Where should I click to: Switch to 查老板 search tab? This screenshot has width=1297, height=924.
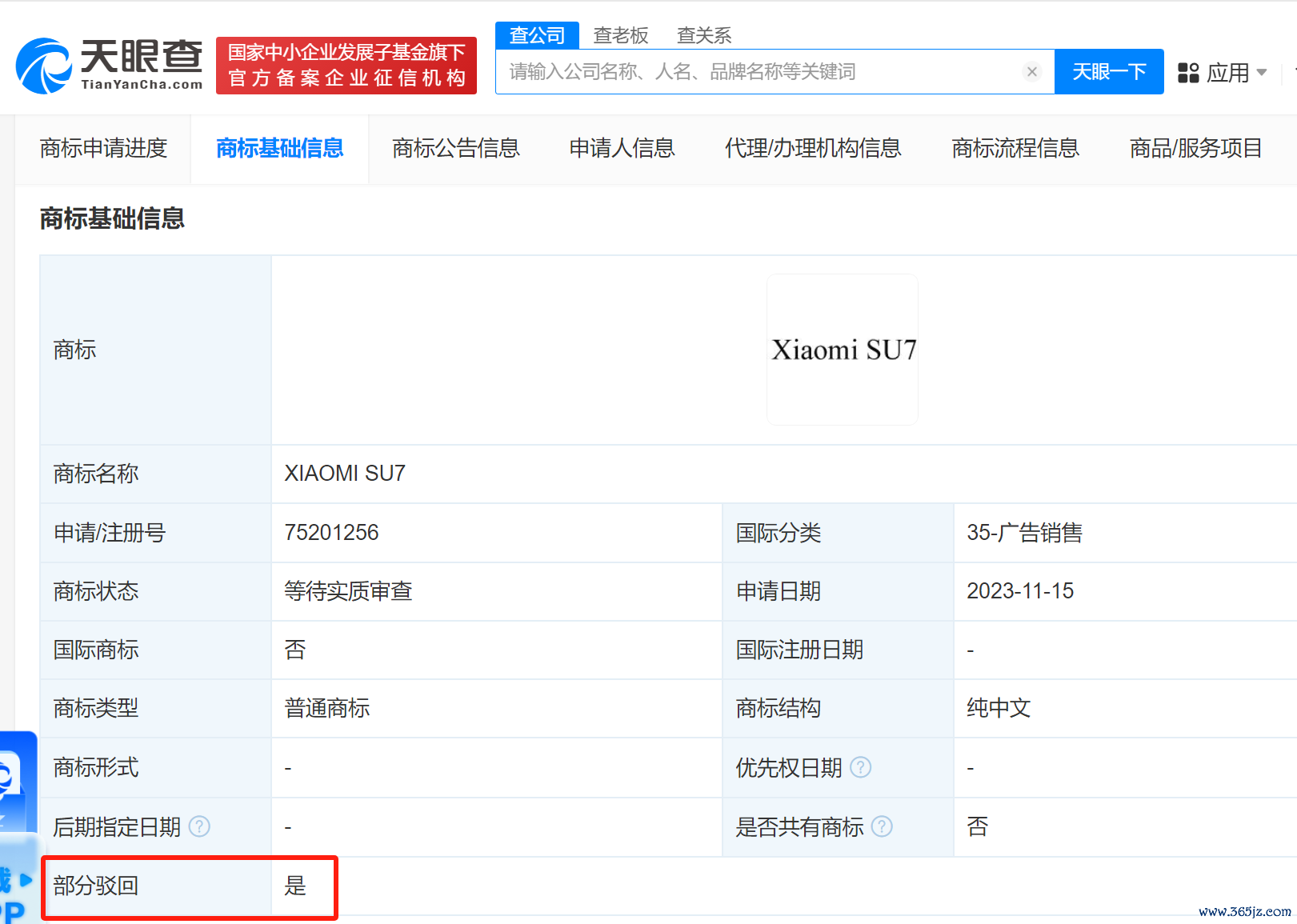pyautogui.click(x=620, y=35)
